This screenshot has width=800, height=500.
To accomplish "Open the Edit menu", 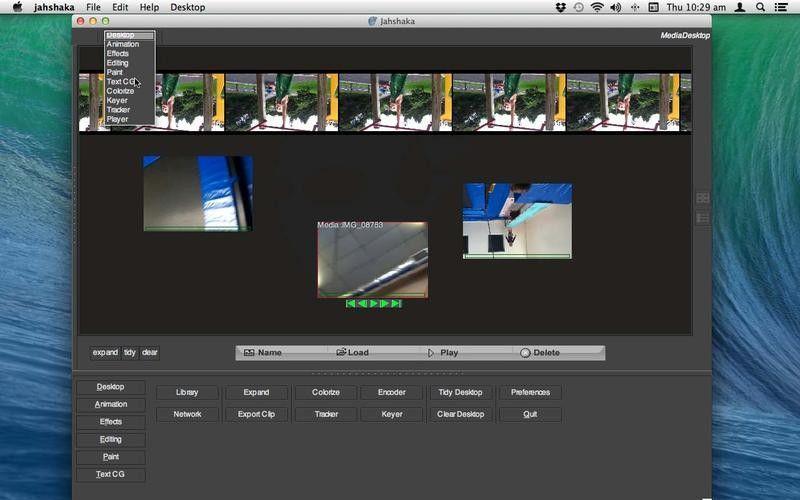I will [120, 7].
